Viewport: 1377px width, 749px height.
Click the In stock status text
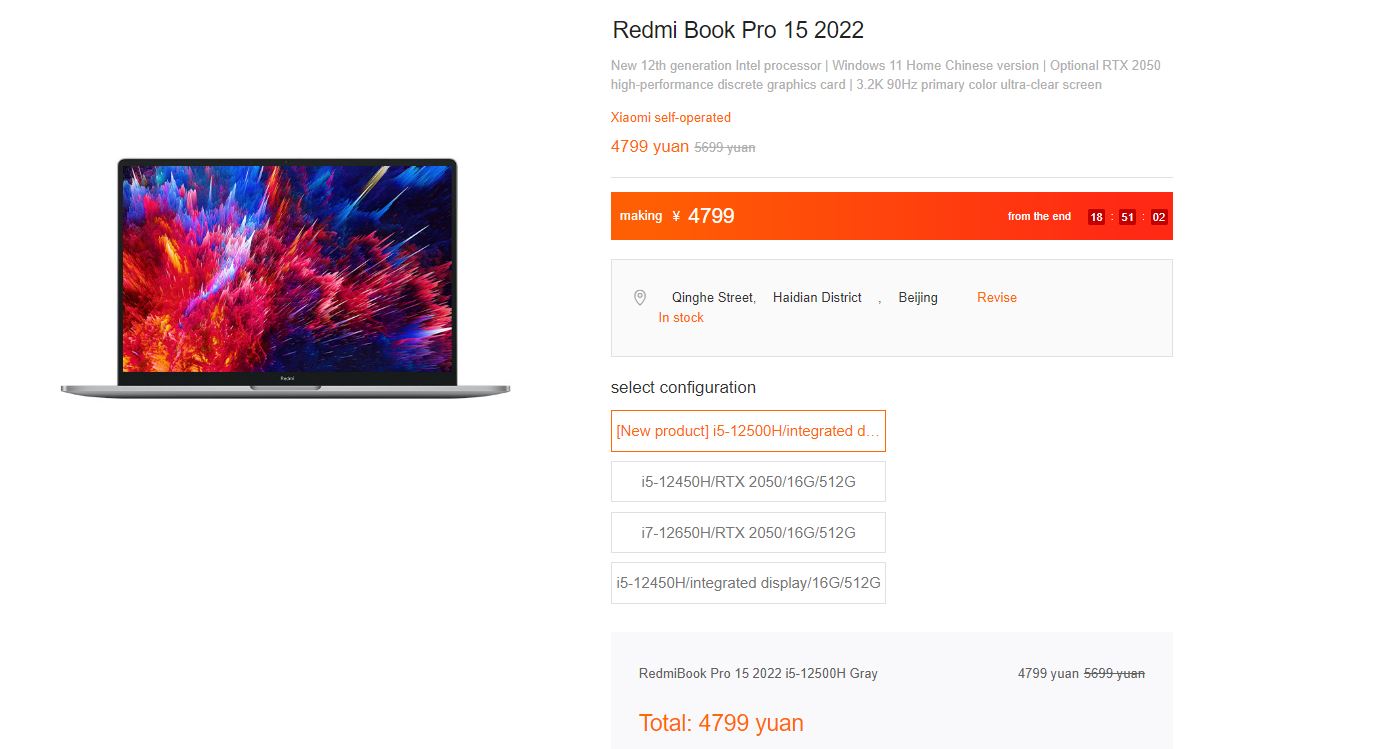point(681,317)
